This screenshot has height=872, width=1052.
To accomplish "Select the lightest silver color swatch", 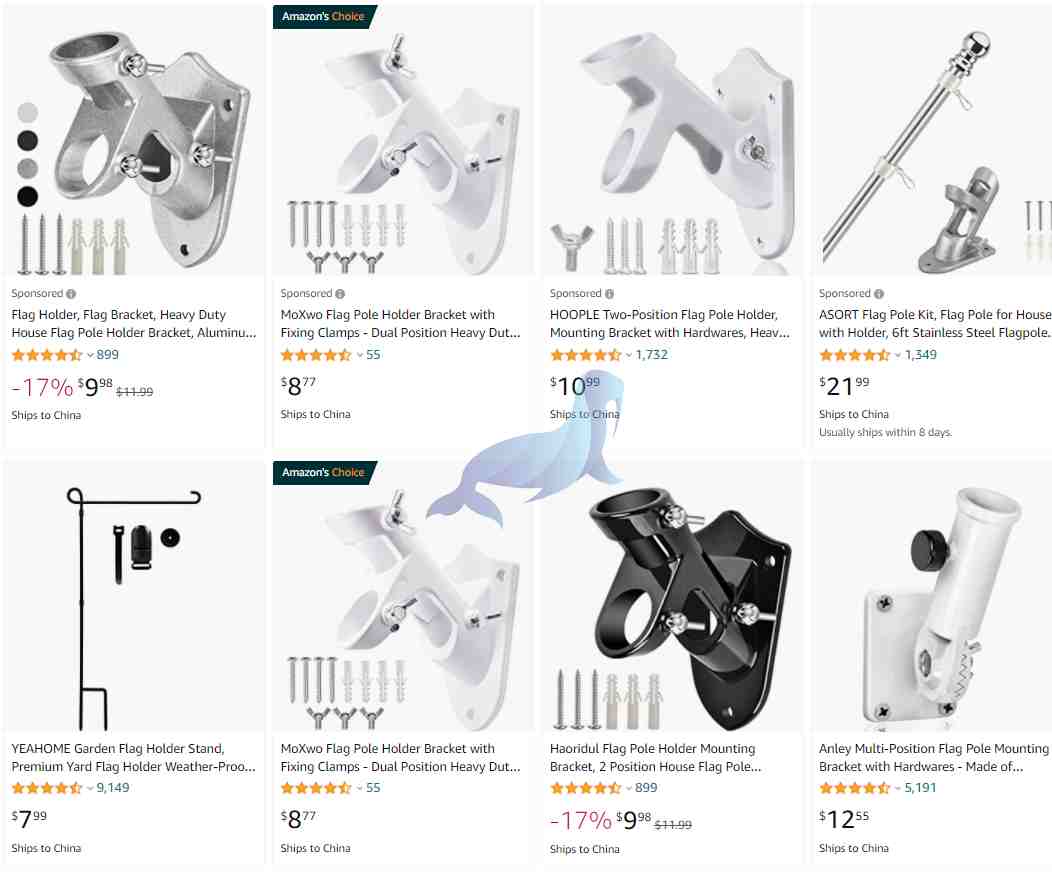I will pyautogui.click(x=28, y=112).
